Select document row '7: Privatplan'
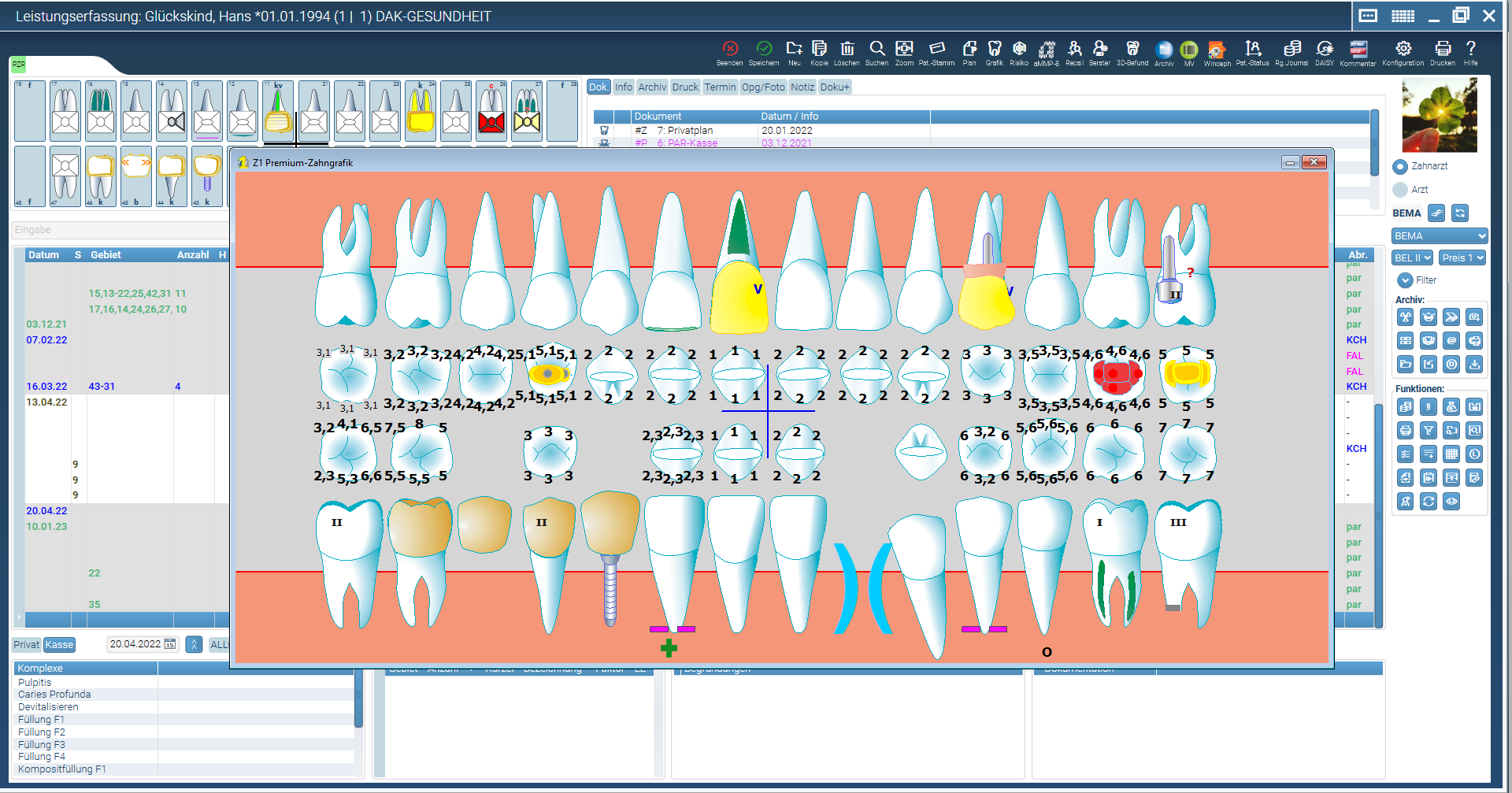 tap(981, 131)
